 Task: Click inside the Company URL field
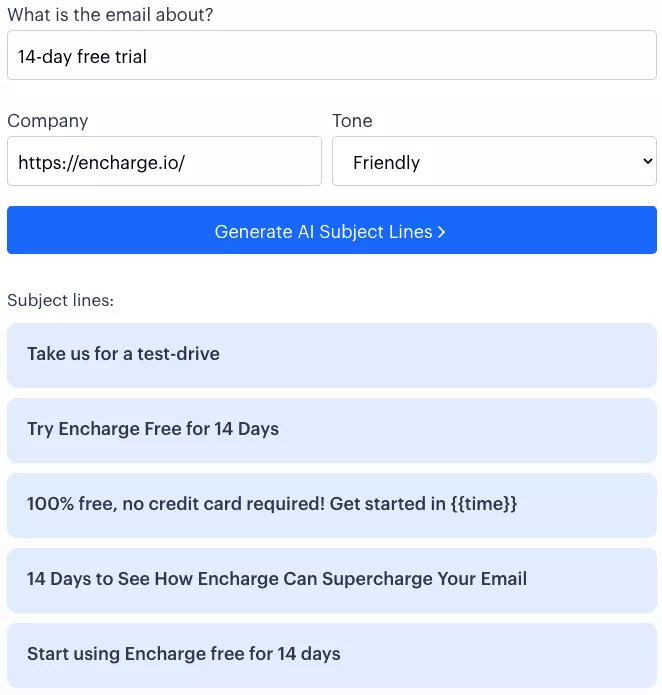click(164, 161)
